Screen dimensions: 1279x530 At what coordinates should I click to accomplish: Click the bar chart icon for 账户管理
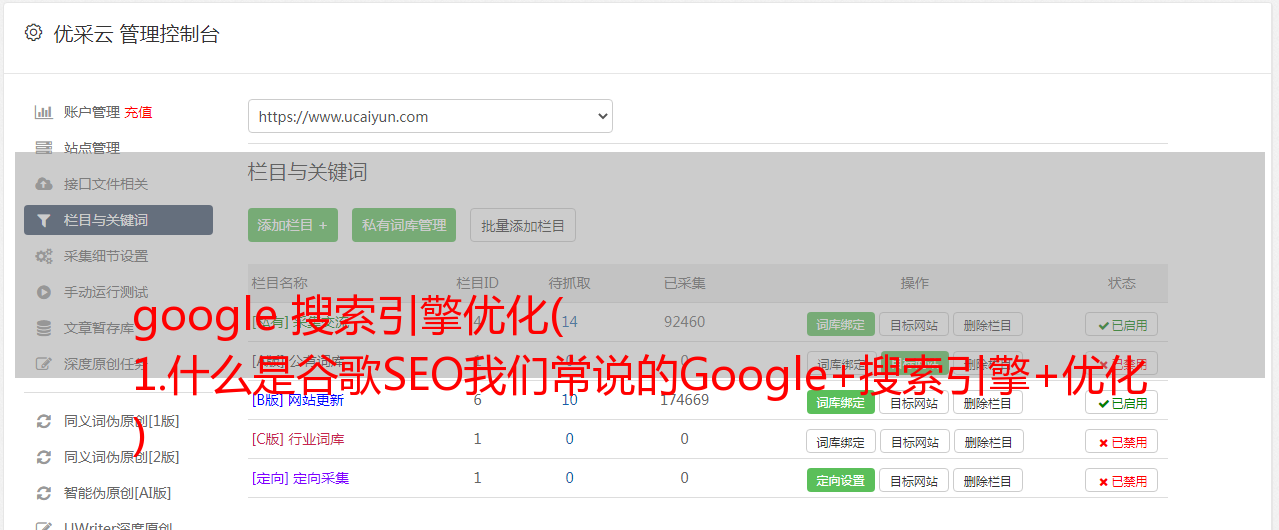(x=43, y=112)
